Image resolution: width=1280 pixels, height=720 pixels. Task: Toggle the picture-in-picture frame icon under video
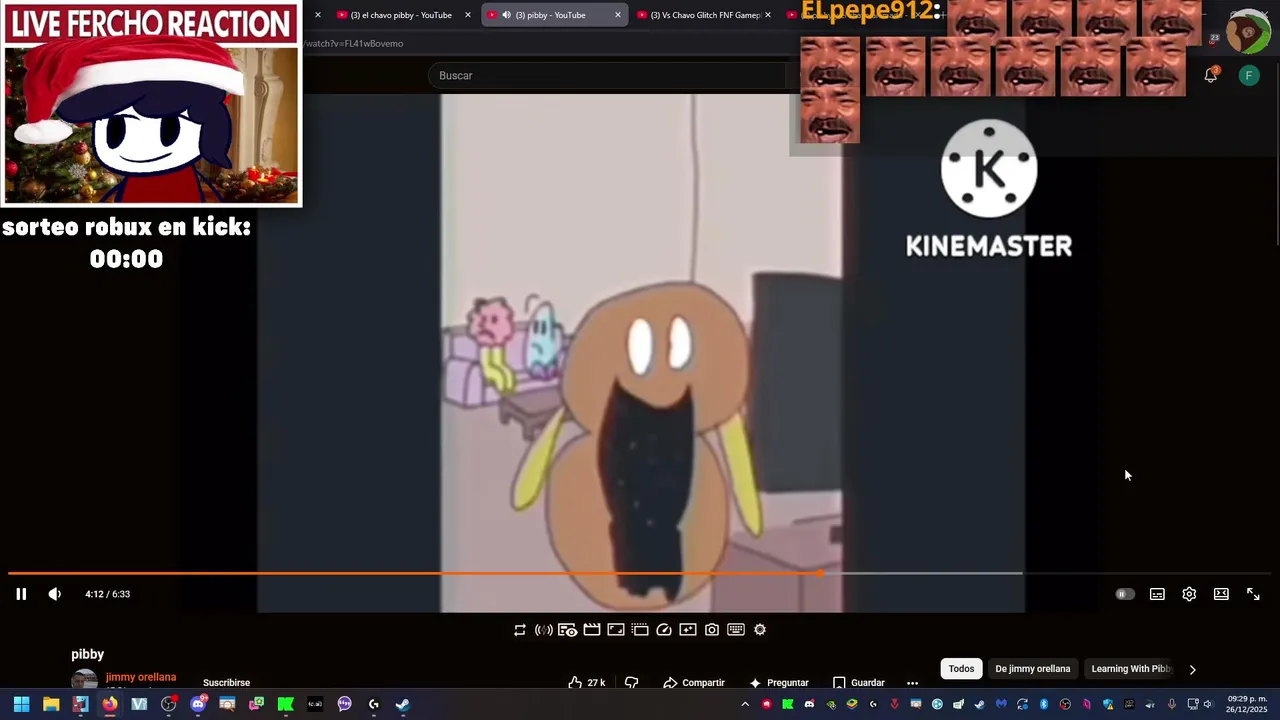(616, 629)
